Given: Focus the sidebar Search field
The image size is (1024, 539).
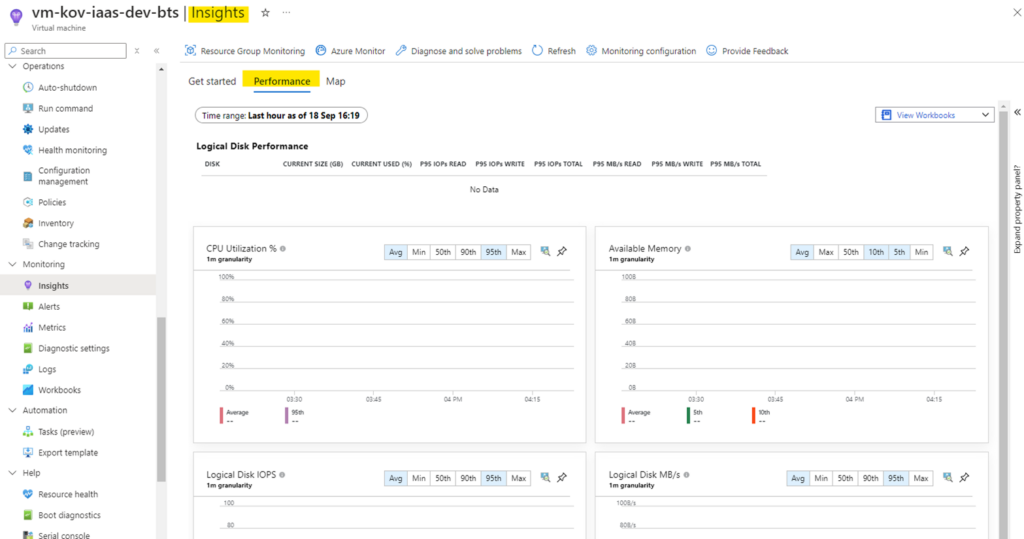Looking at the screenshot, I should point(65,50).
